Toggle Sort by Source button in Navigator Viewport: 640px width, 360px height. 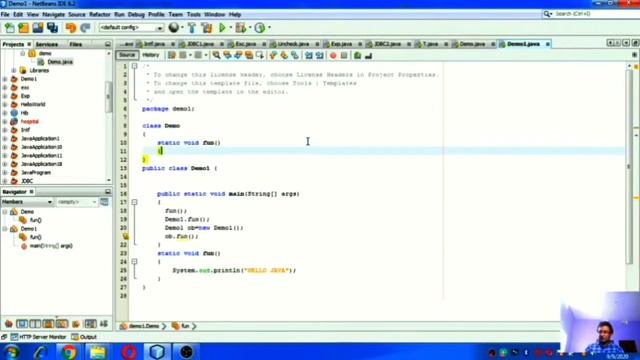point(104,324)
